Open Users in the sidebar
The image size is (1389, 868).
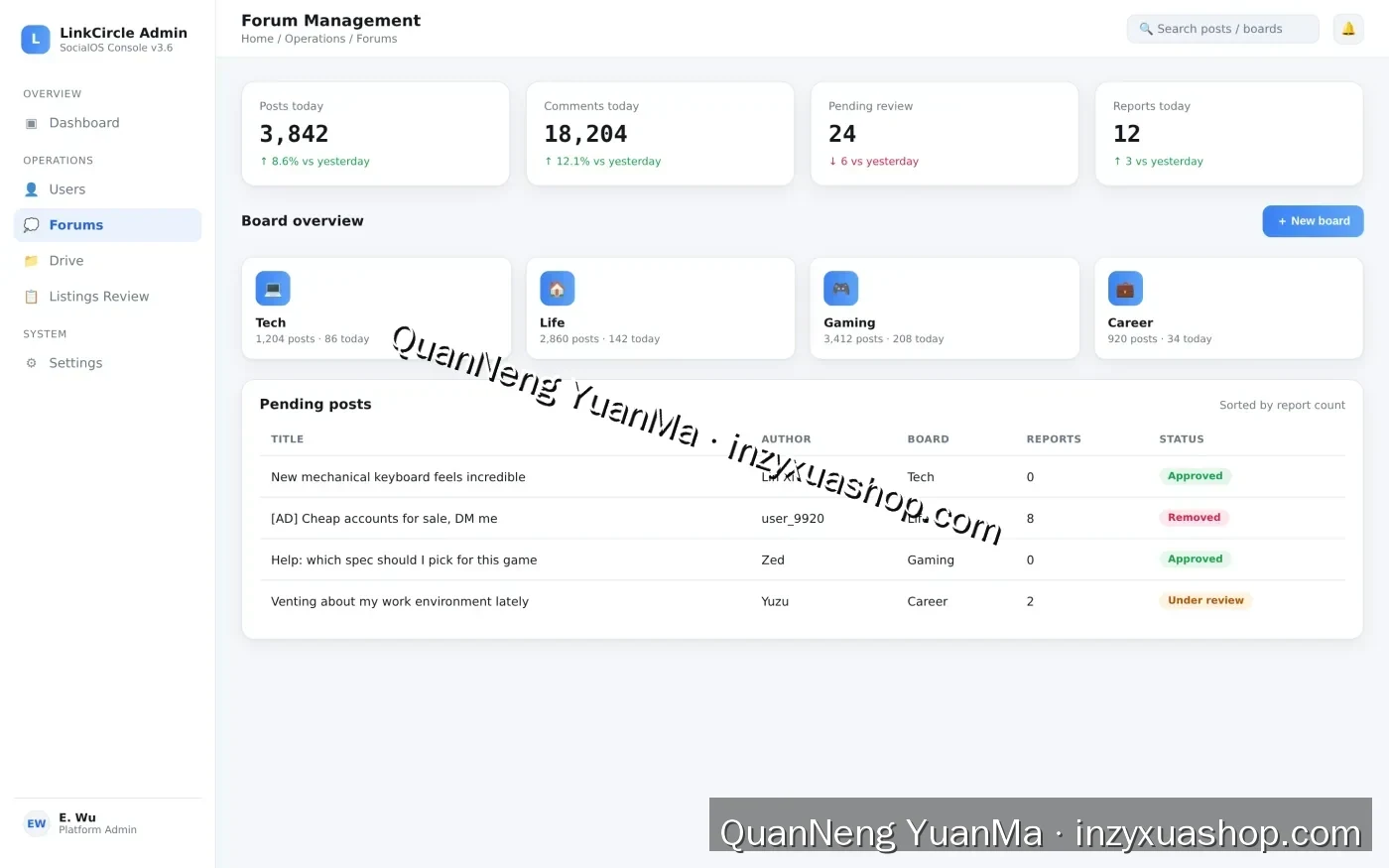(107, 189)
